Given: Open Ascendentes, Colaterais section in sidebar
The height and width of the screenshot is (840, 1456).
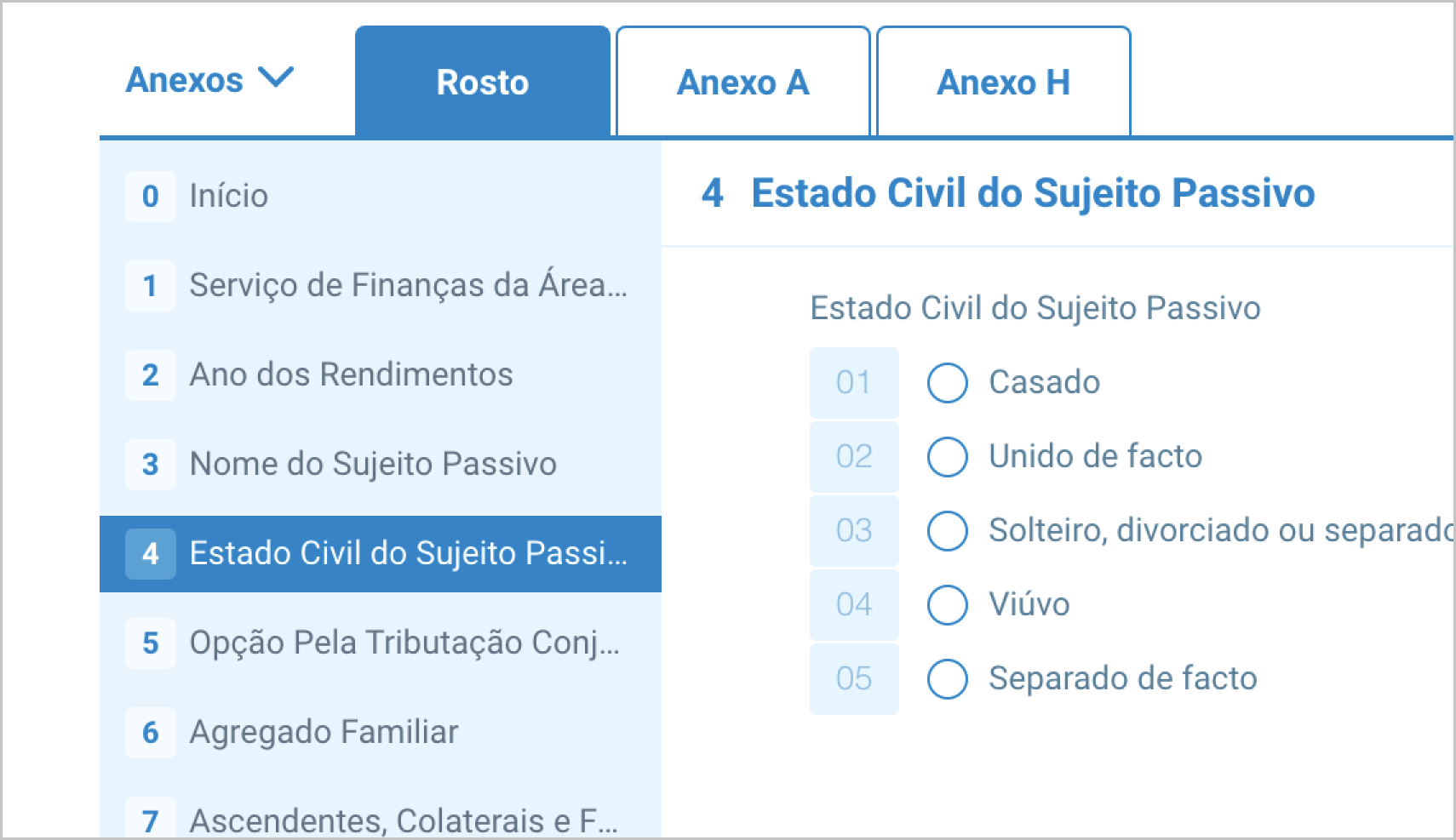Looking at the screenshot, I should click(x=403, y=820).
